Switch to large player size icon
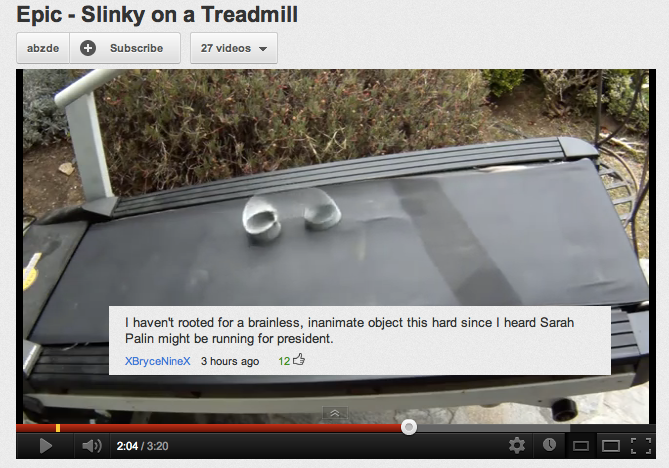Image resolution: width=669 pixels, height=468 pixels. click(x=611, y=446)
